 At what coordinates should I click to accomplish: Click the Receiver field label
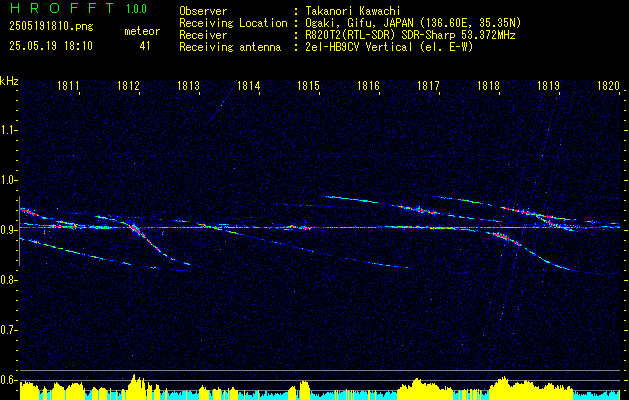(x=203, y=35)
